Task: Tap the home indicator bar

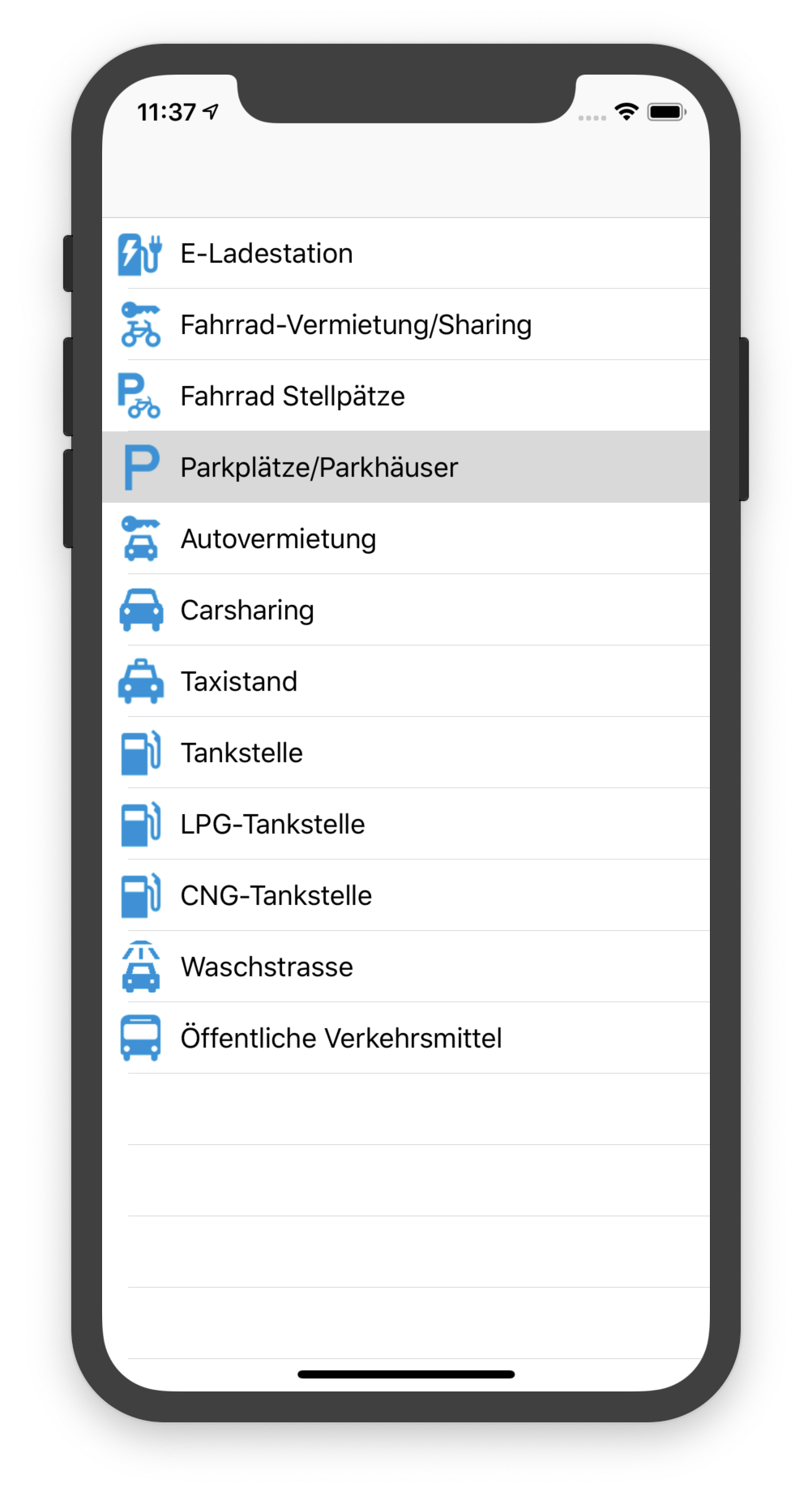Action: point(406,1374)
